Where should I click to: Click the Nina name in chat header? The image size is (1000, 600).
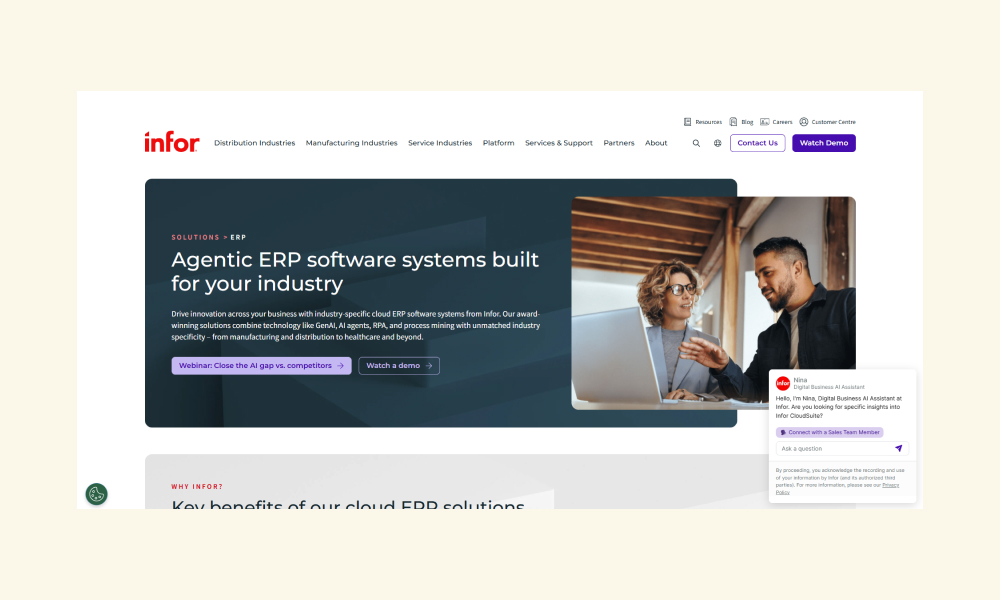pyautogui.click(x=800, y=380)
